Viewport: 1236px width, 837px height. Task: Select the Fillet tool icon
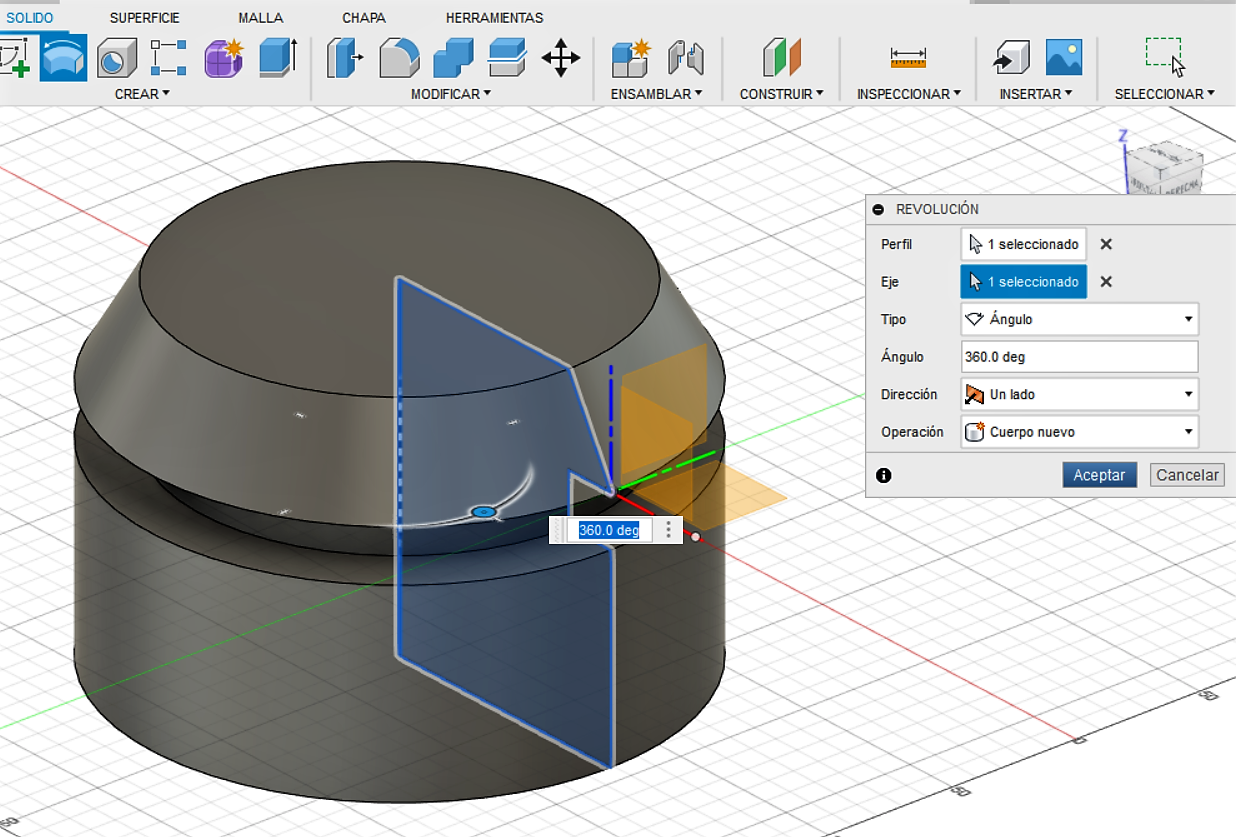400,58
